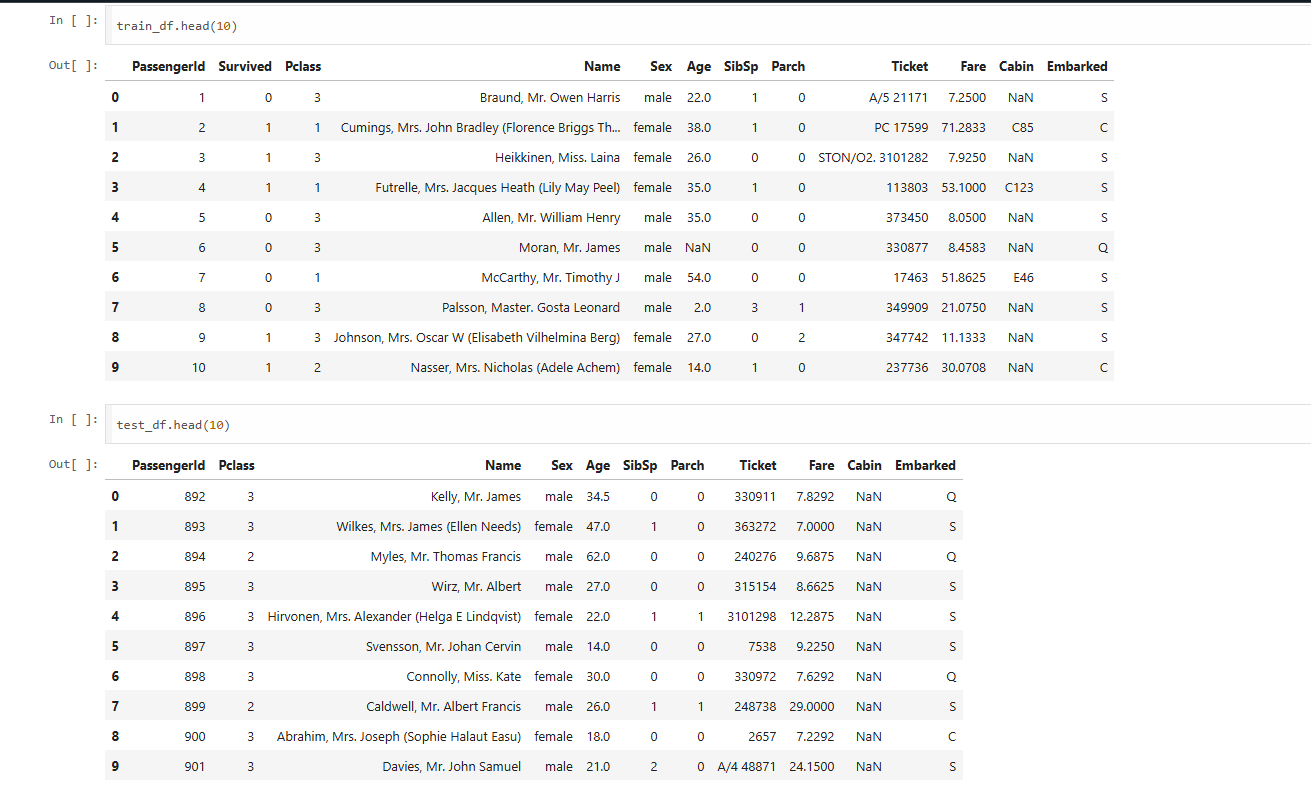Click fare value 51.8625
This screenshot has width=1311, height=790.
[x=963, y=278]
